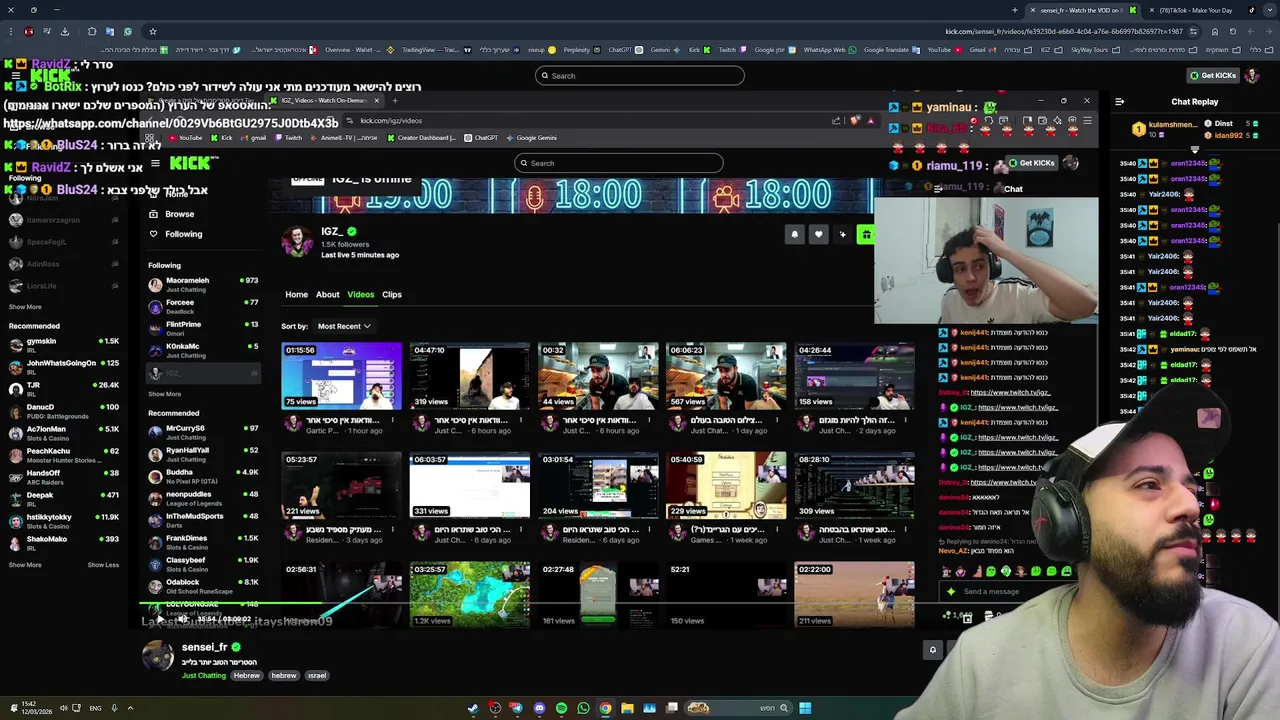The width and height of the screenshot is (1280, 720).
Task: Click the sensei_fr streamer avatar
Action: [x=158, y=656]
